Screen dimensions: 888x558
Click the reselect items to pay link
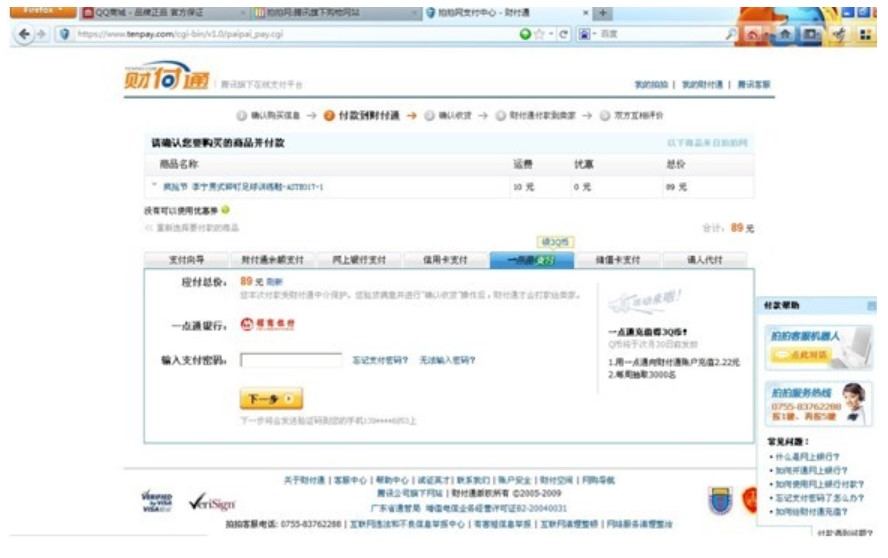(x=192, y=228)
